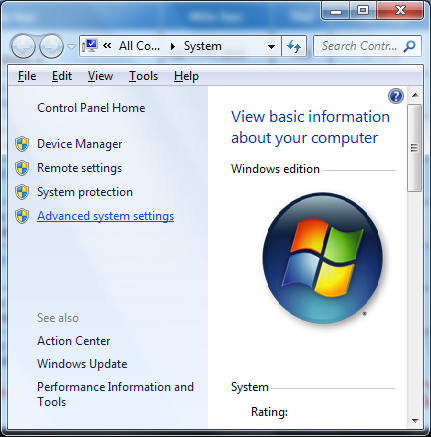431x437 pixels.
Task: Click the search magnifying glass icon
Action: coord(409,46)
